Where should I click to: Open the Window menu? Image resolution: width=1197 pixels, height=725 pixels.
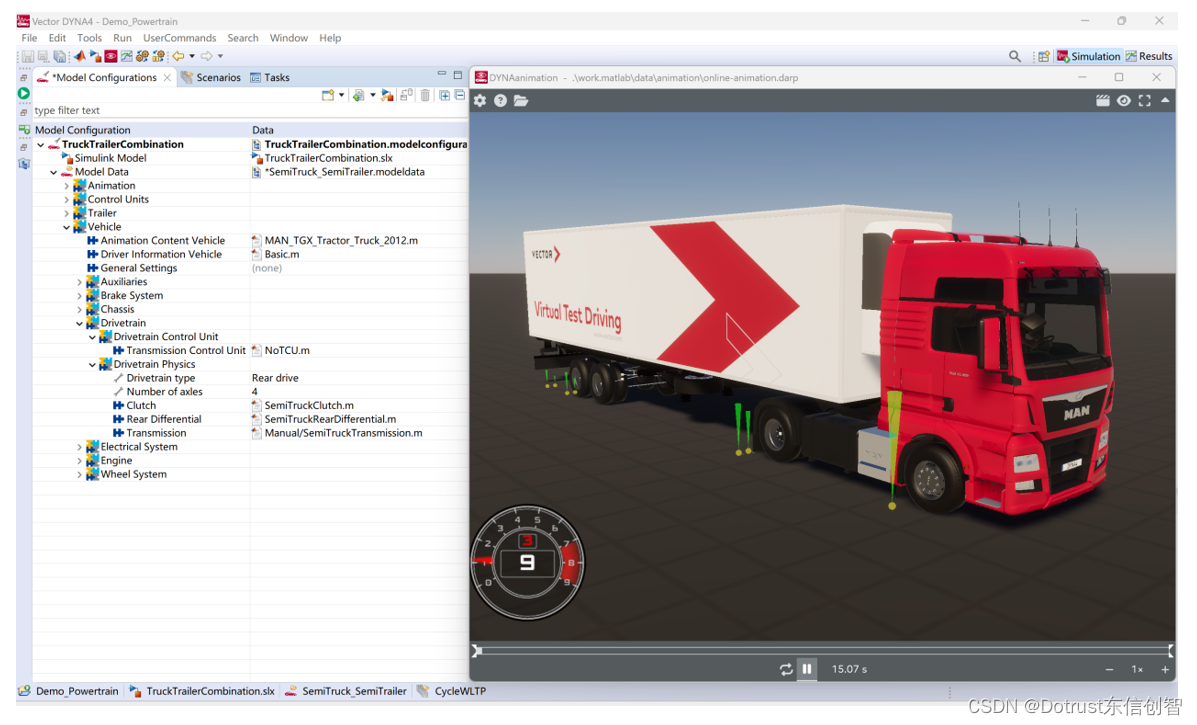coord(289,37)
